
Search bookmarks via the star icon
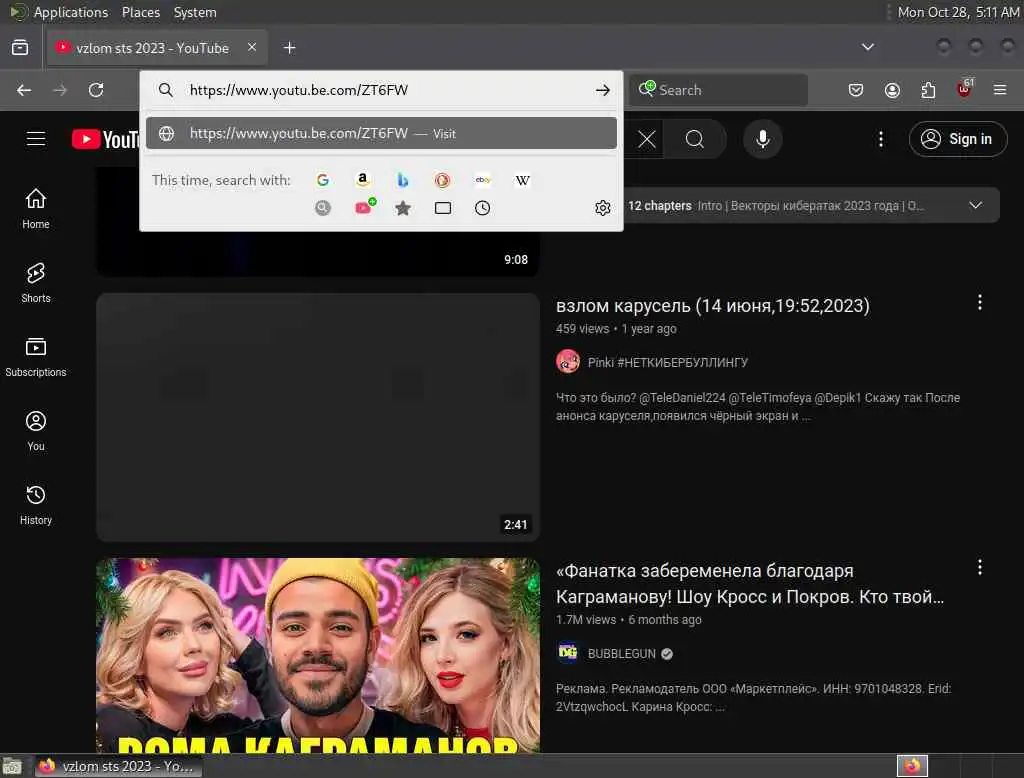pyautogui.click(x=403, y=208)
